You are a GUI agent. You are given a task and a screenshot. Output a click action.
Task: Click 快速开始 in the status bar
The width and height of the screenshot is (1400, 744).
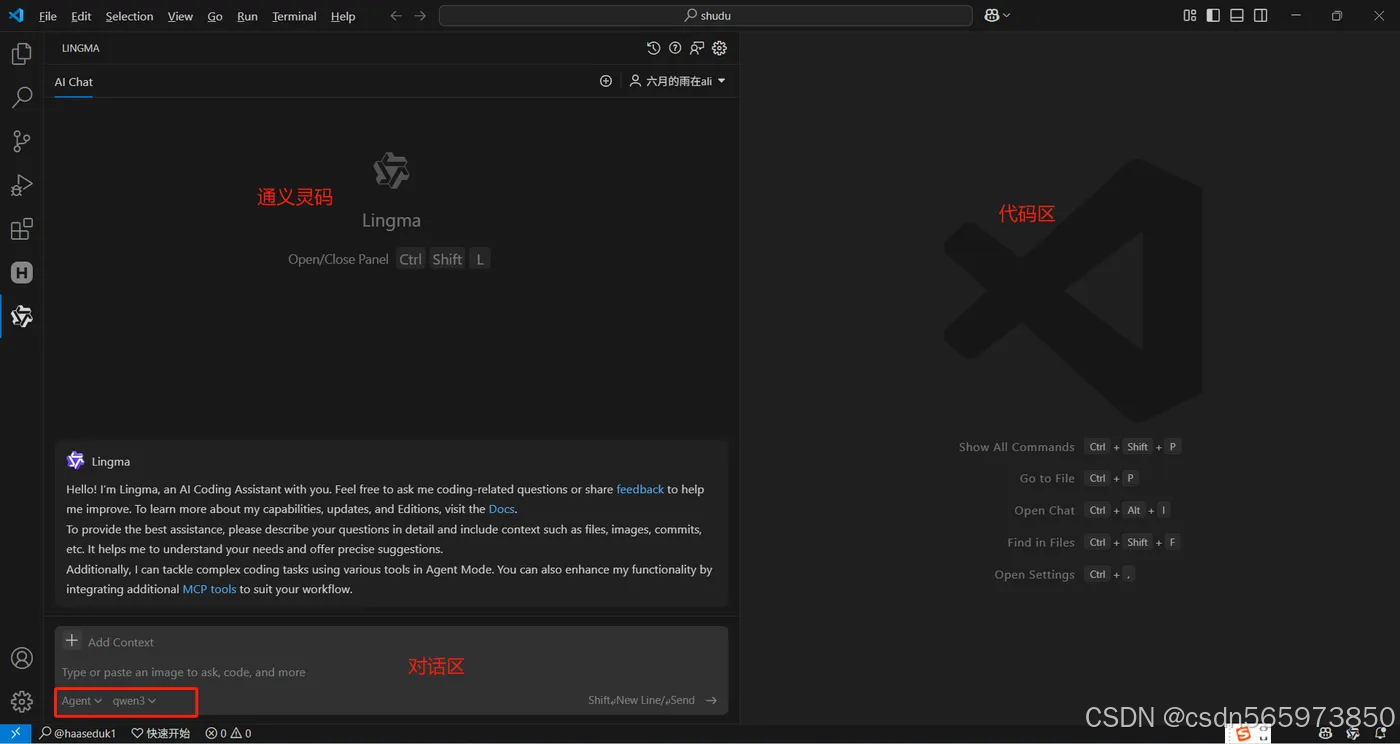(160, 733)
